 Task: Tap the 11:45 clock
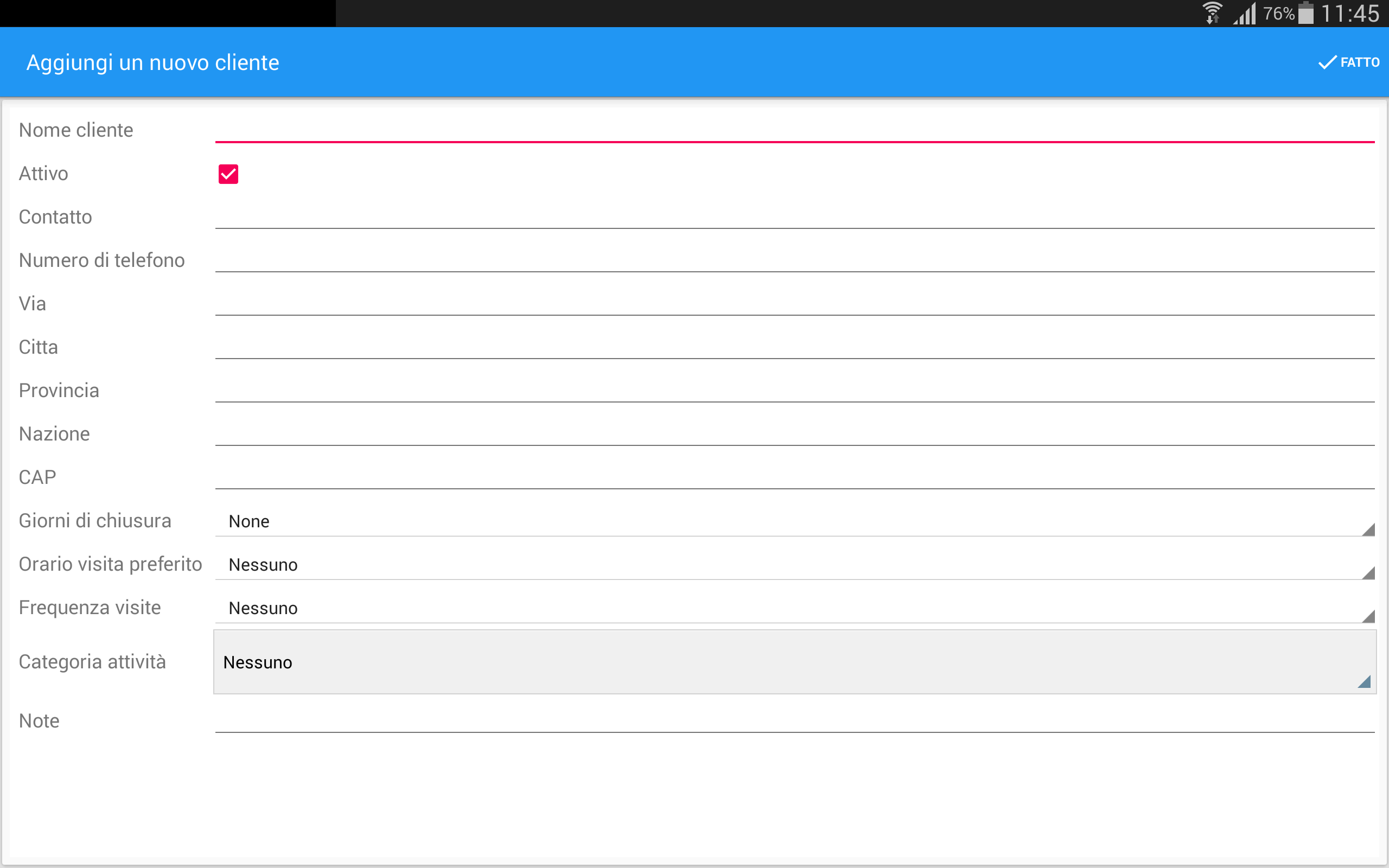[x=1350, y=13]
